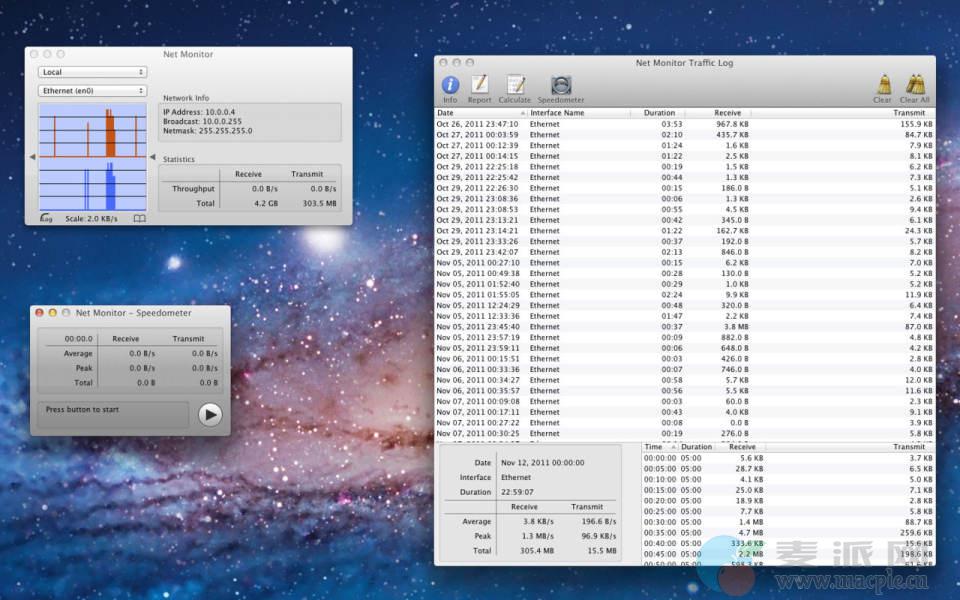Open the Info toolbar icon in Traffic Log
This screenshot has width=960, height=600.
click(x=450, y=86)
